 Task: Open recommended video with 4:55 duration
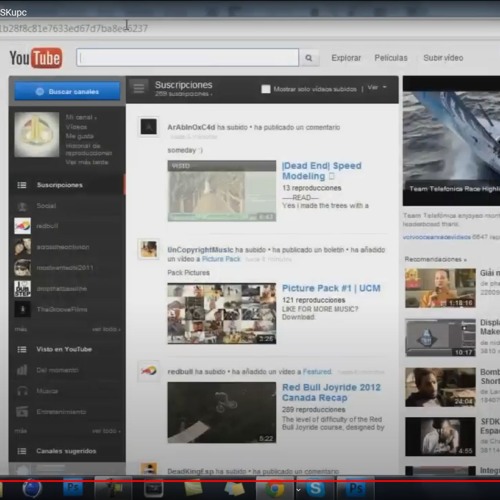pyautogui.click(x=440, y=437)
